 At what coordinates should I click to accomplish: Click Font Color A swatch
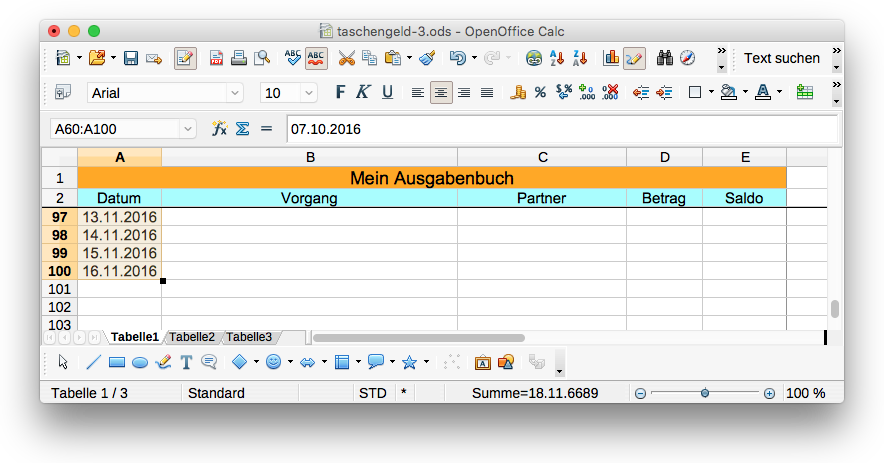coord(763,92)
